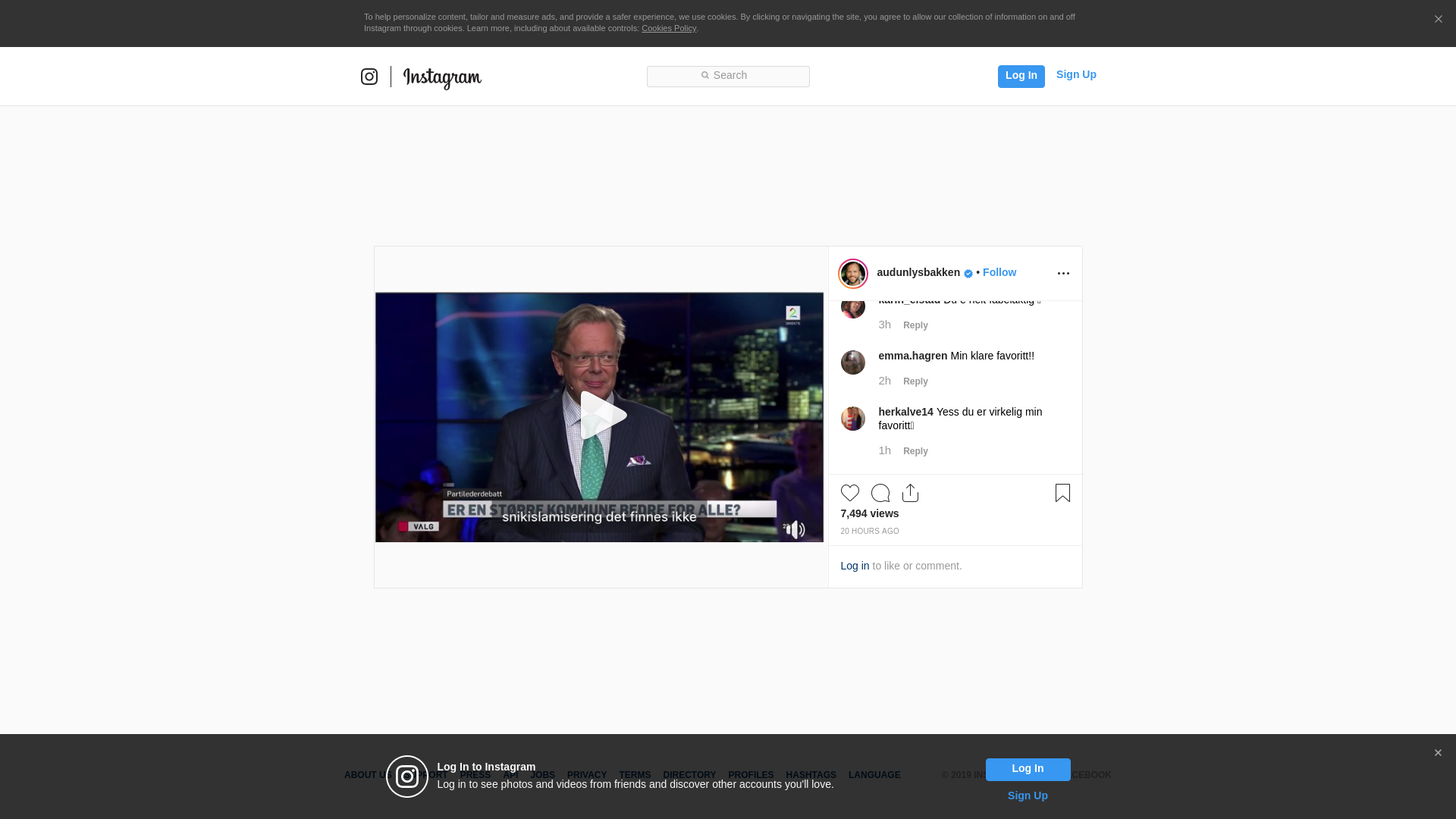
Task: Click the 2h timestamp on emma.hagren's comment
Action: [885, 381]
